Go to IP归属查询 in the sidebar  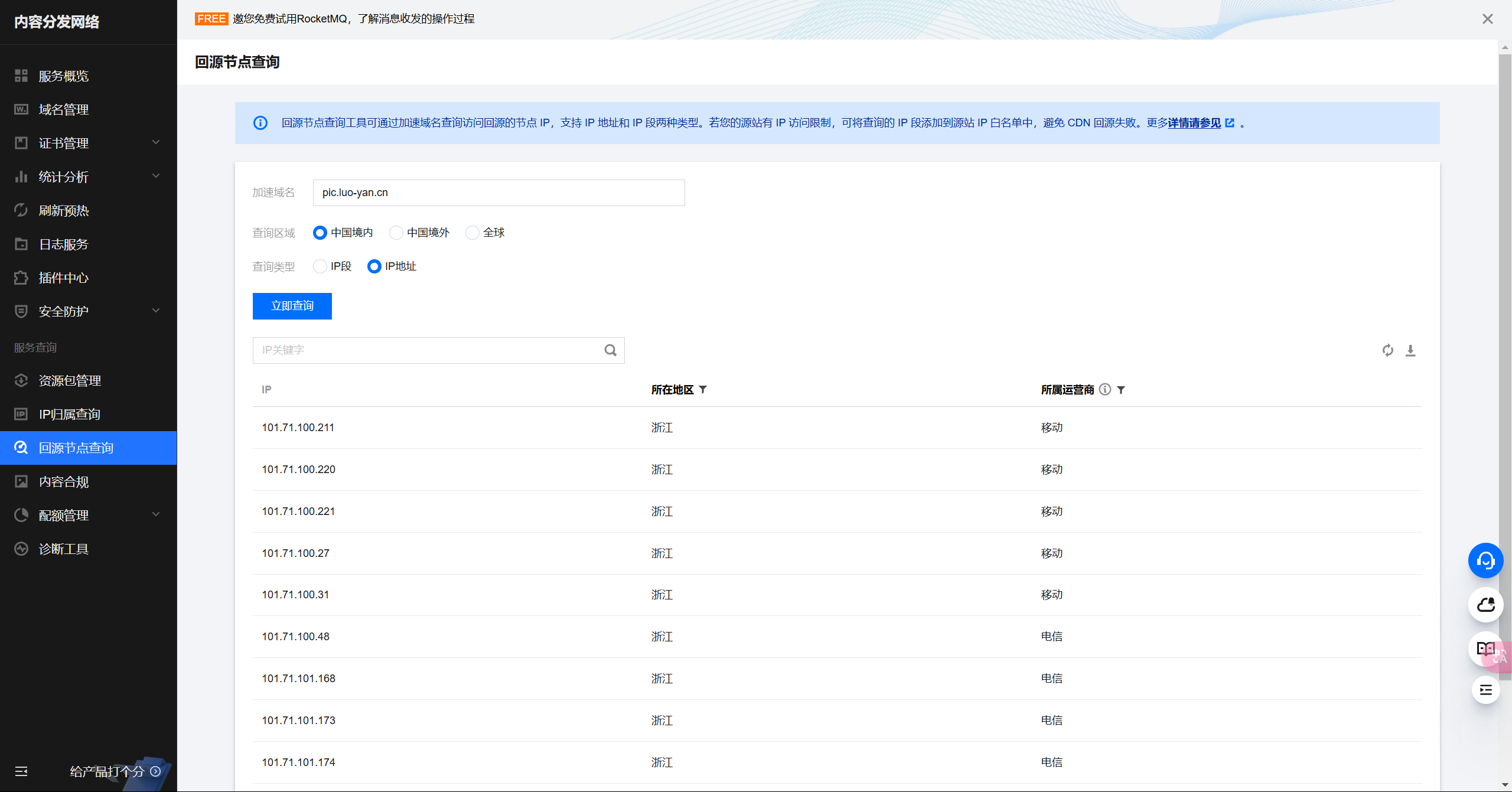tap(69, 414)
